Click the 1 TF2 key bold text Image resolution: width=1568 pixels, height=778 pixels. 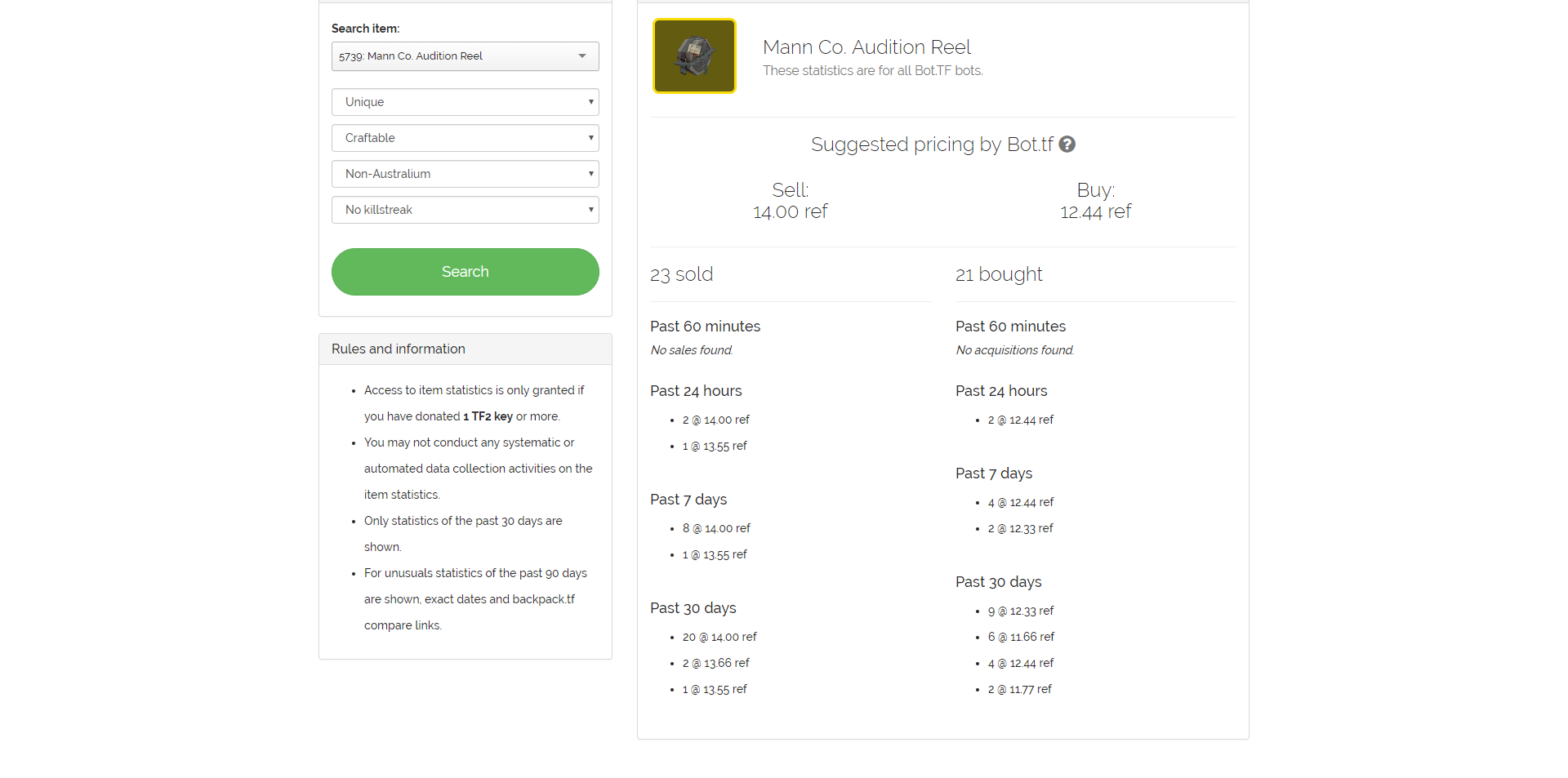[488, 416]
